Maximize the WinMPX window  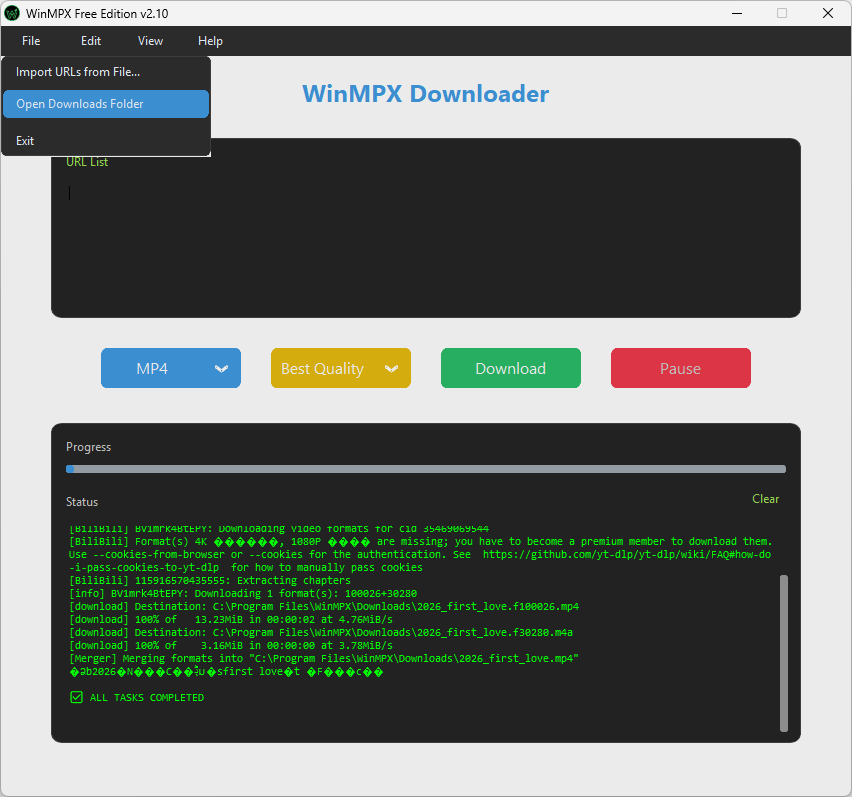782,13
